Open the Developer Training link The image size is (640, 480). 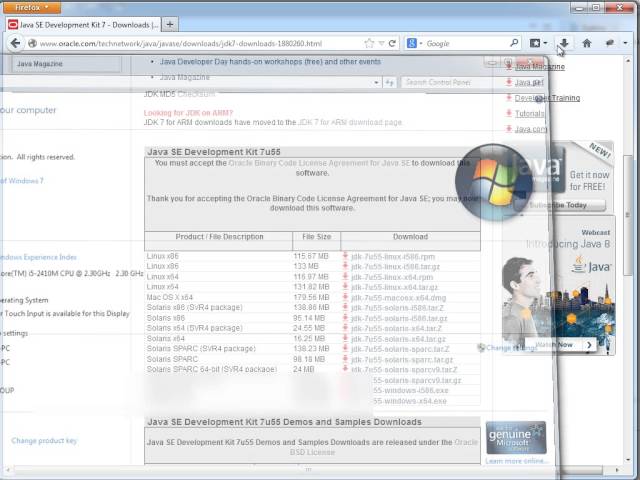[x=547, y=98]
